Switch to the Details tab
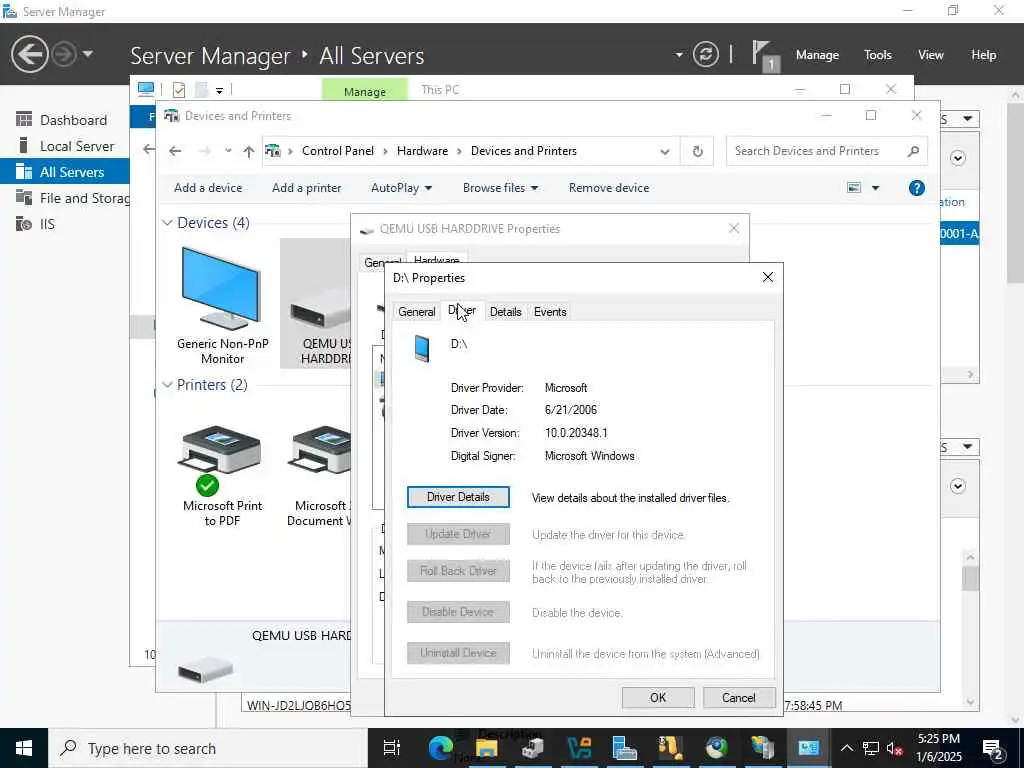 click(x=505, y=312)
